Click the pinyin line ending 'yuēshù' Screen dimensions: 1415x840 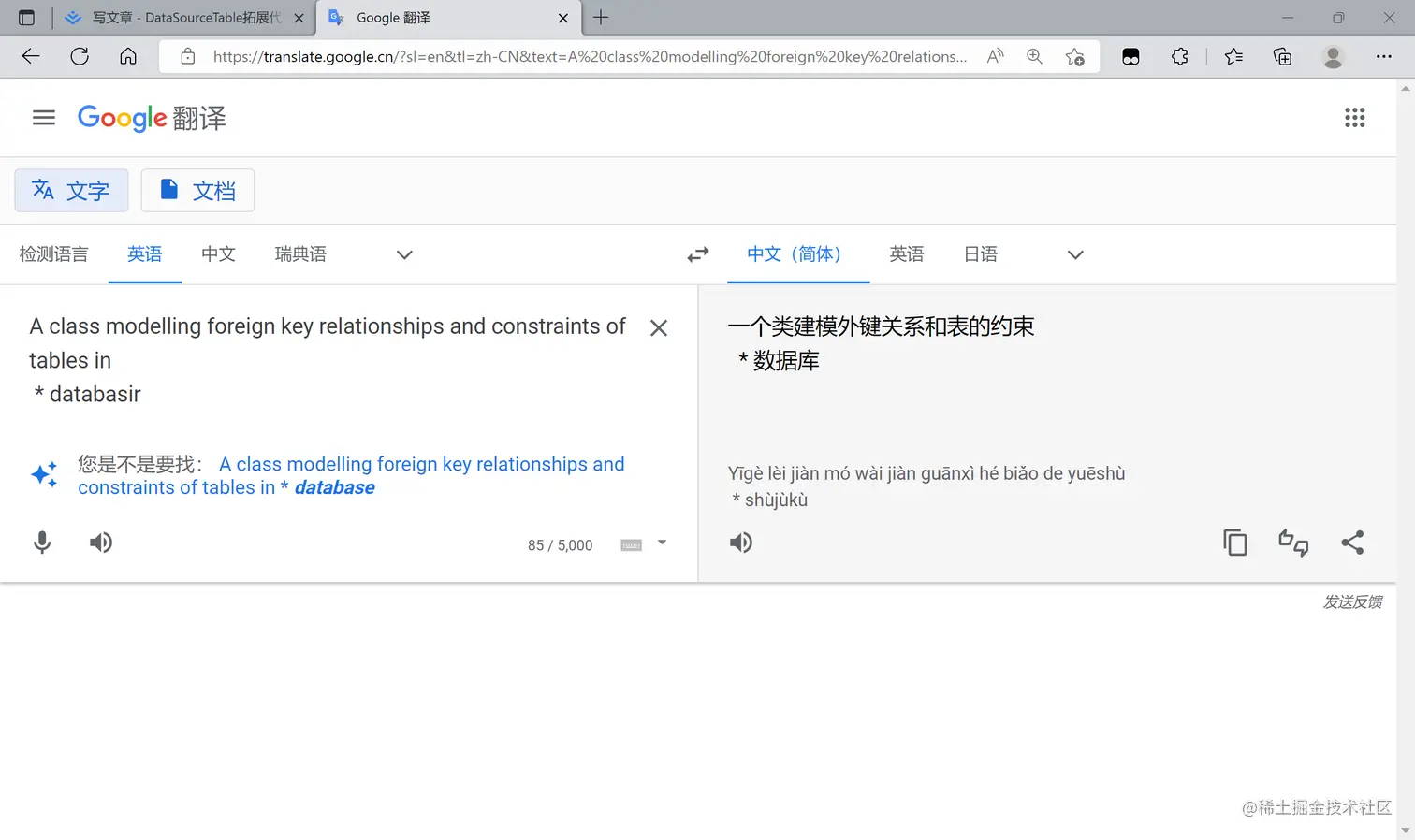click(x=926, y=473)
